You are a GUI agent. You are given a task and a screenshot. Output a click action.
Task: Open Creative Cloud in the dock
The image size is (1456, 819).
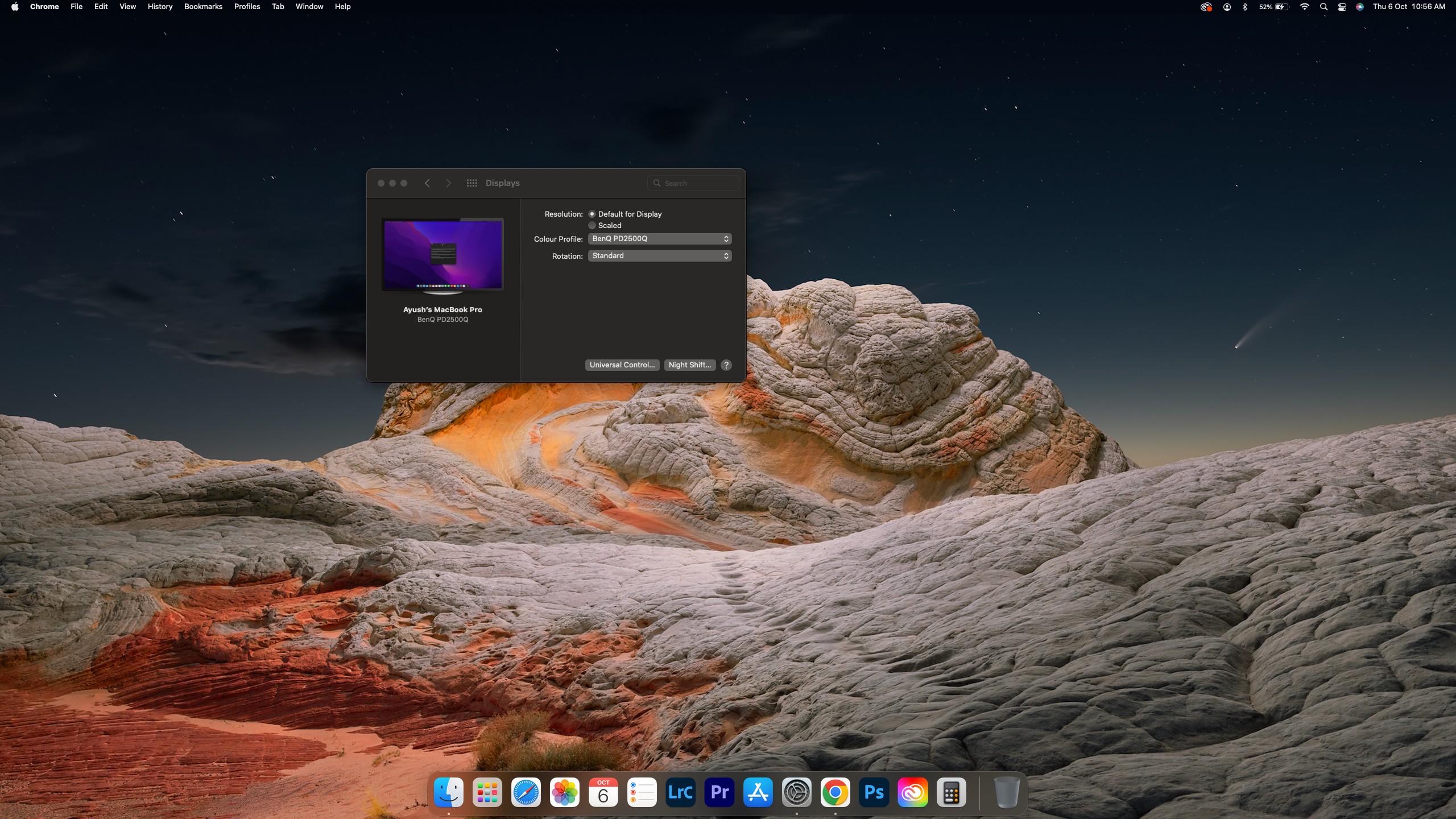[x=912, y=792]
